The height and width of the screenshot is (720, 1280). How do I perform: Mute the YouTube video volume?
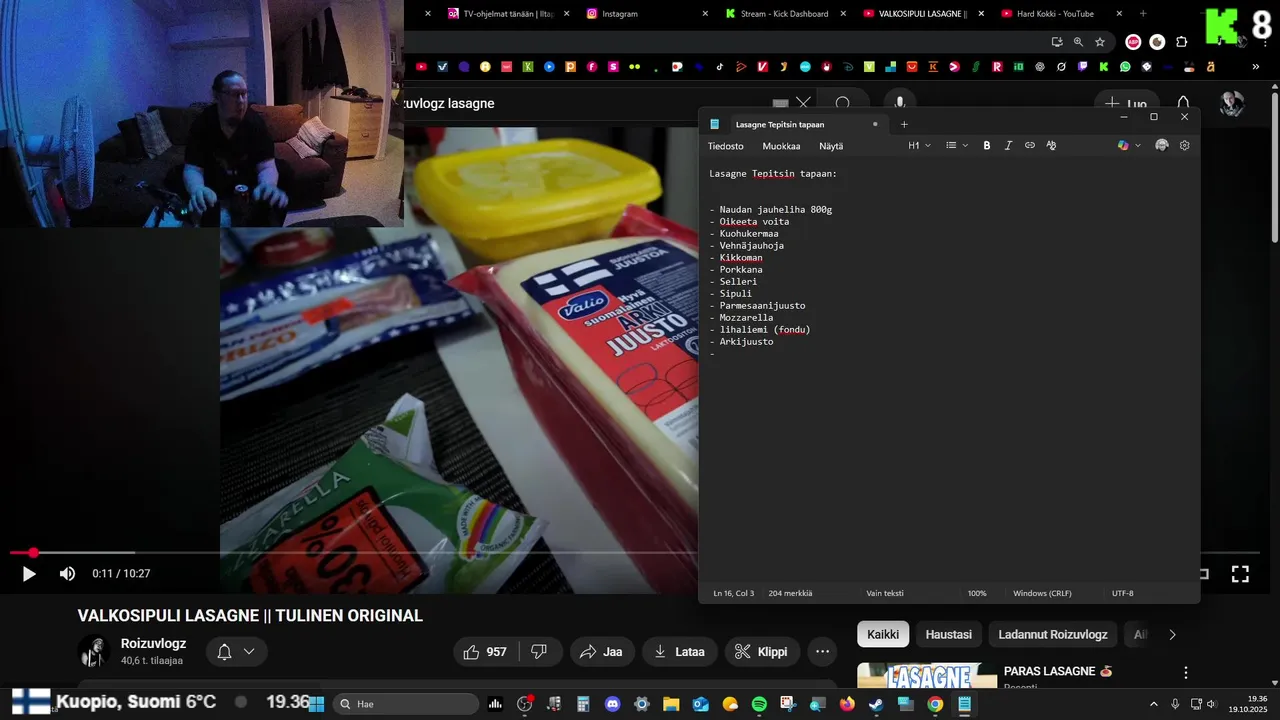coord(67,574)
